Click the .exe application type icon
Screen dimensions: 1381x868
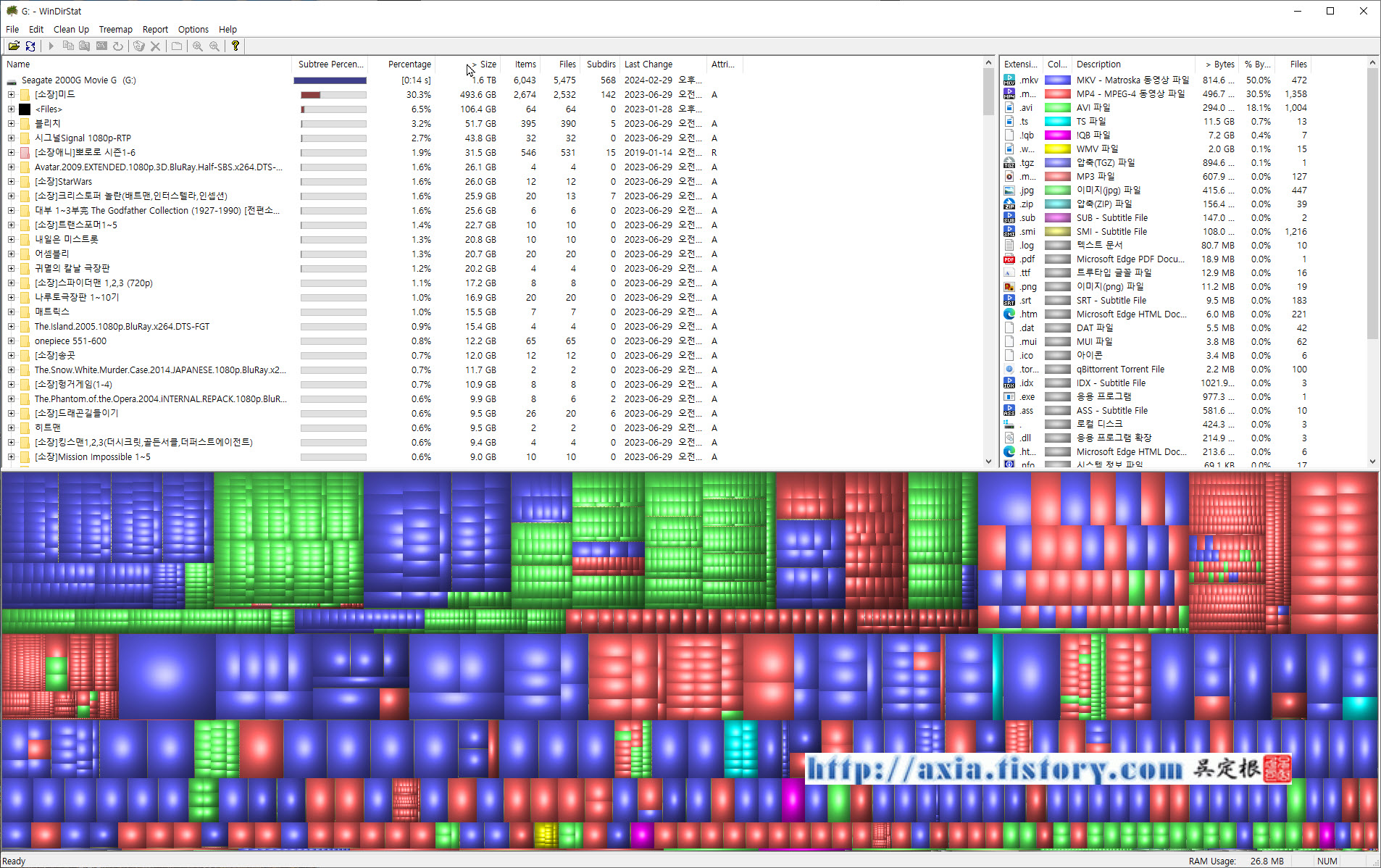pos(1009,397)
